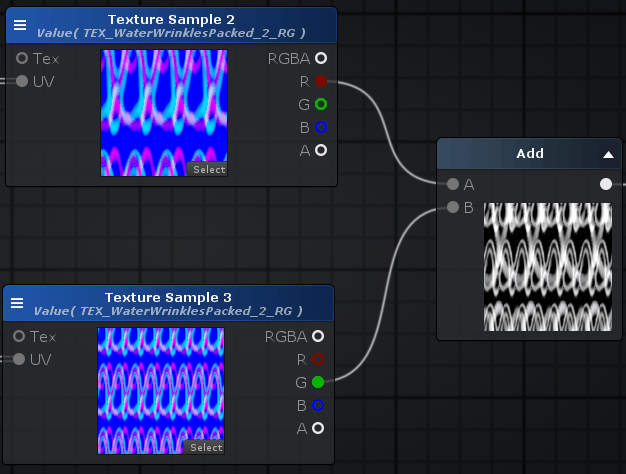This screenshot has height=474, width=626.
Task: Click Texture Sample 2 red R output port
Action: tap(321, 81)
